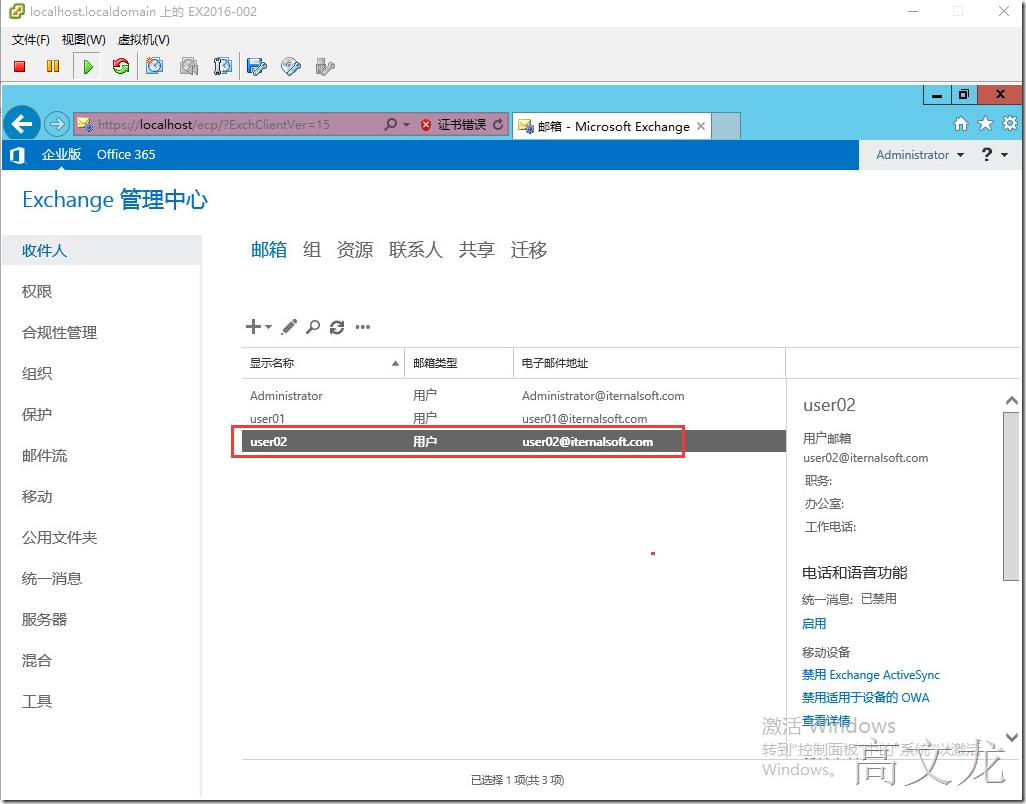Select the 组 tab
Image resolution: width=1026 pixels, height=804 pixels.
pyautogui.click(x=311, y=249)
